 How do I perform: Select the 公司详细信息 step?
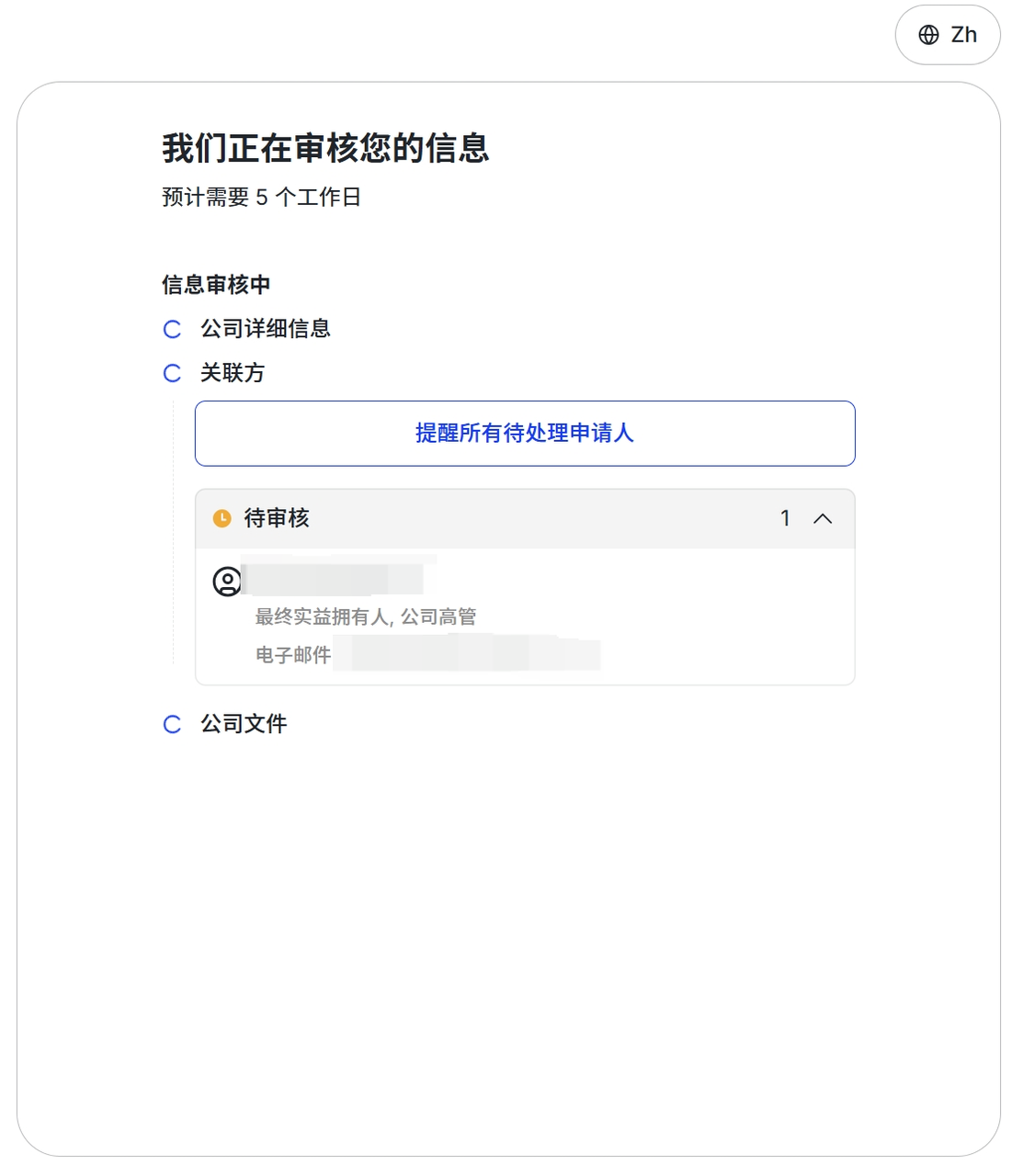[x=265, y=328]
